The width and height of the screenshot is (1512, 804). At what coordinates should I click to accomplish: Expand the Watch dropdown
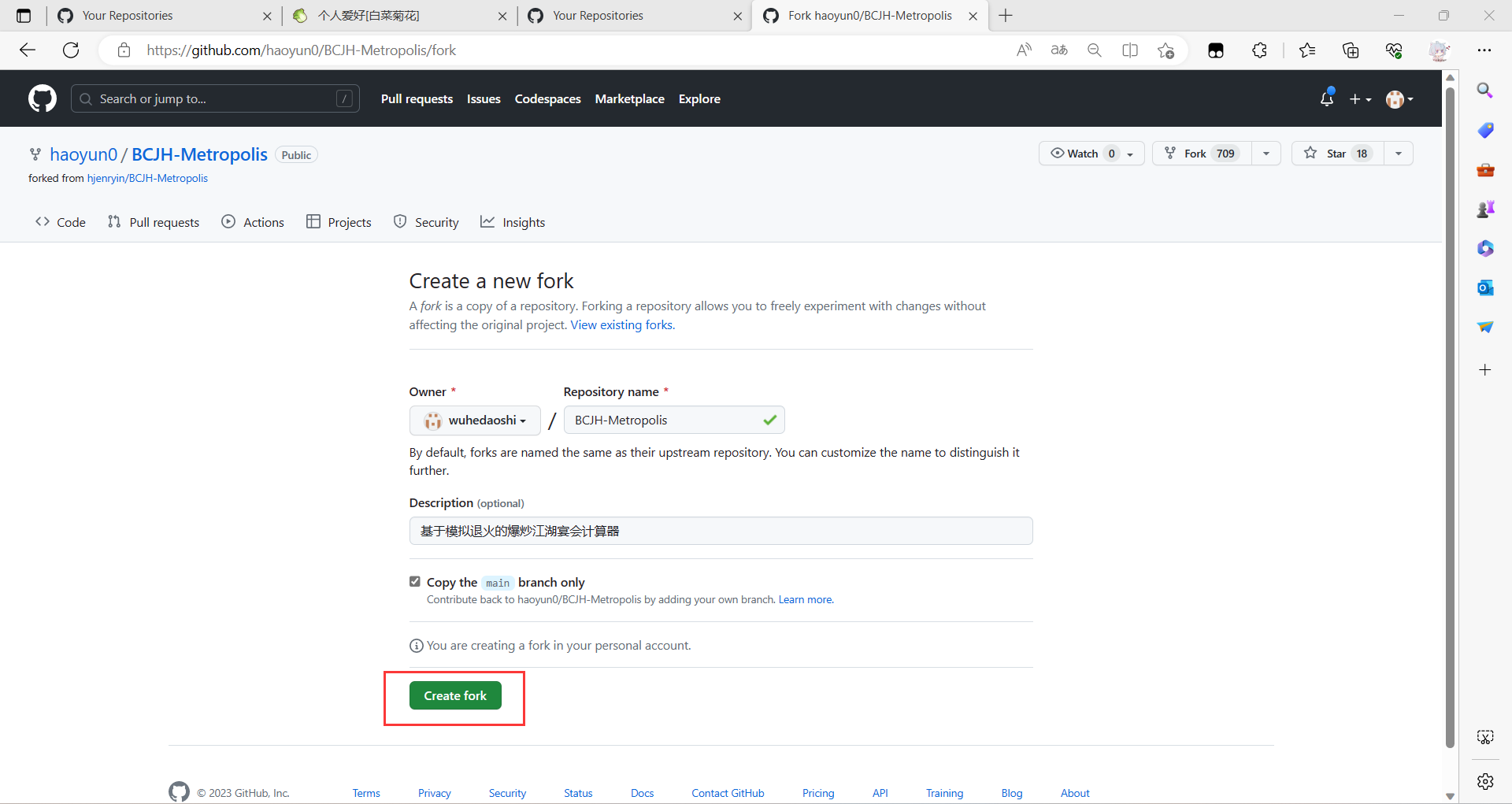(x=1091, y=154)
